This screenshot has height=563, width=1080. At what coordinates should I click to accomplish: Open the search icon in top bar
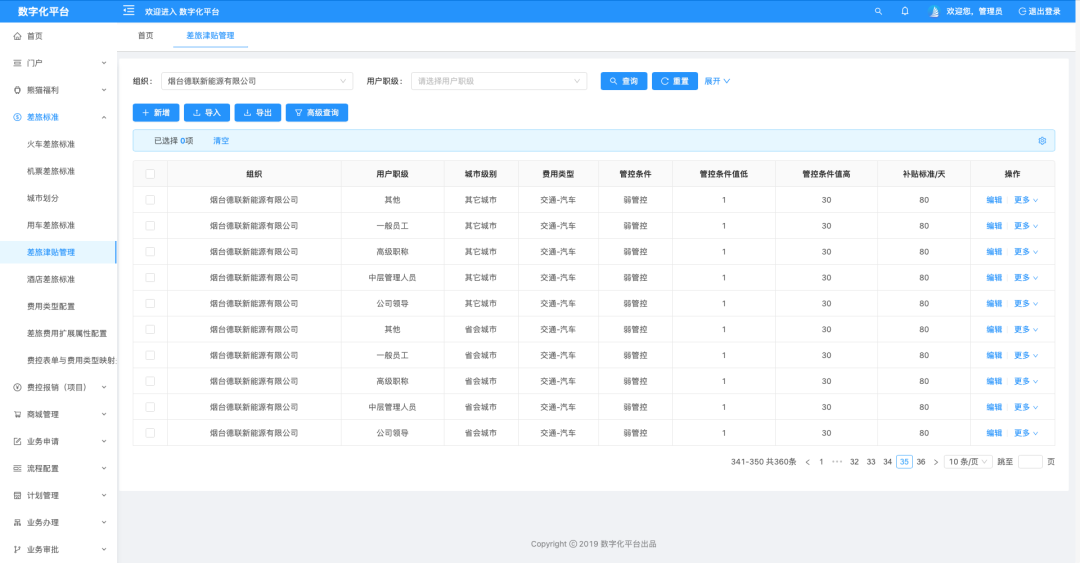click(878, 11)
